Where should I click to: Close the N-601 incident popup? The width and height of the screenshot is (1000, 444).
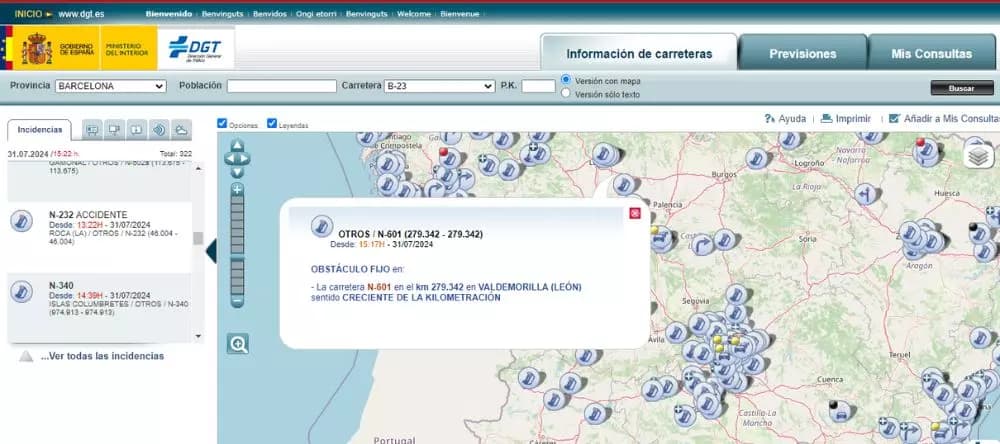pyautogui.click(x=634, y=213)
